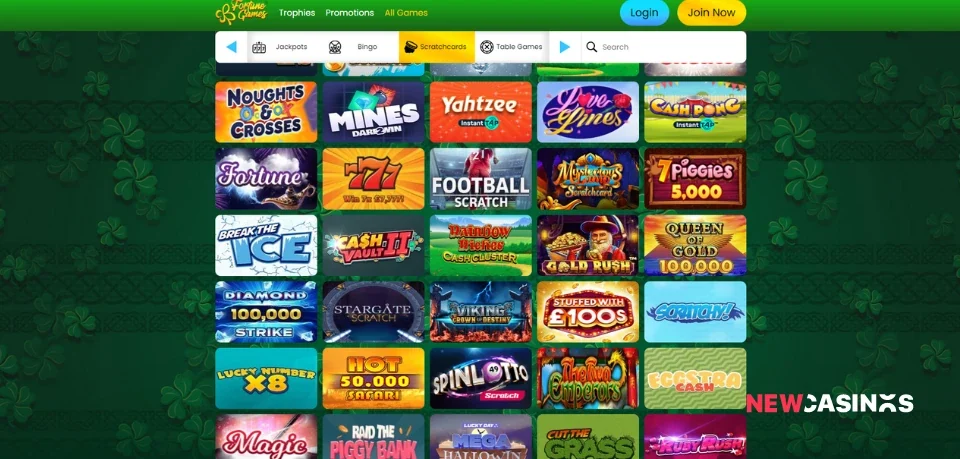
Task: Click the Jackpots slot machine icon
Action: coord(259,47)
